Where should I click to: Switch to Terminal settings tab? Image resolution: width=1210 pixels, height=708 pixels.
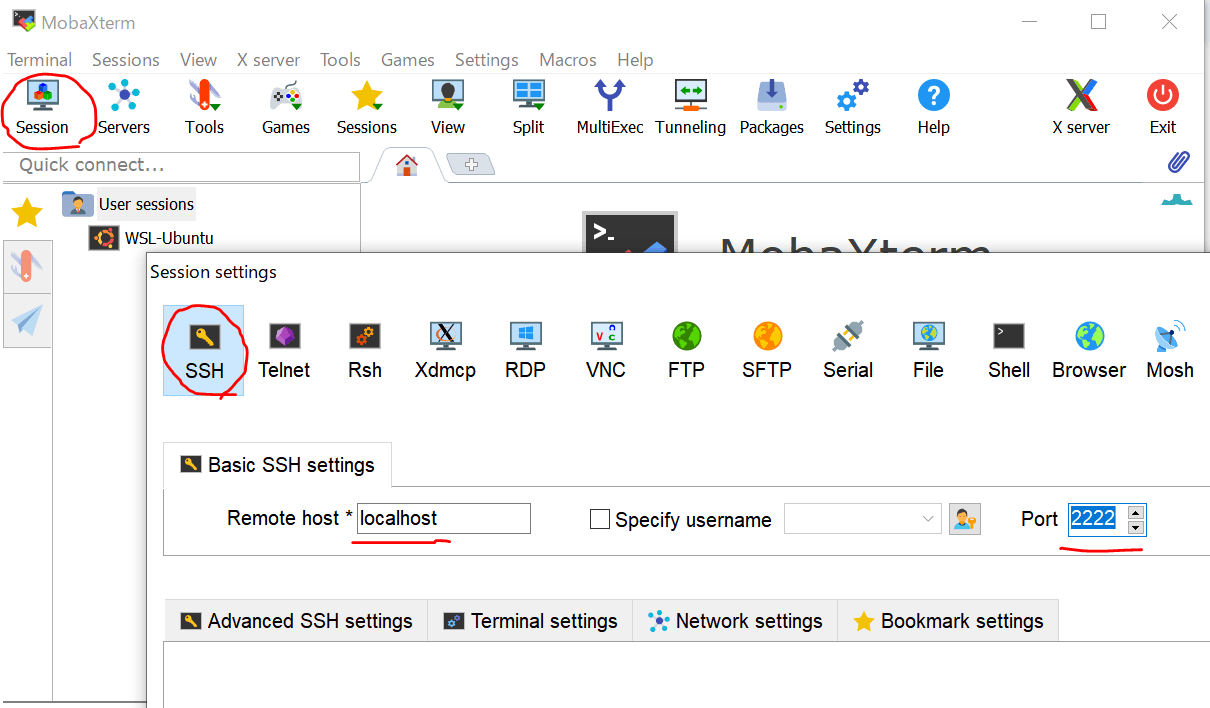click(x=531, y=621)
